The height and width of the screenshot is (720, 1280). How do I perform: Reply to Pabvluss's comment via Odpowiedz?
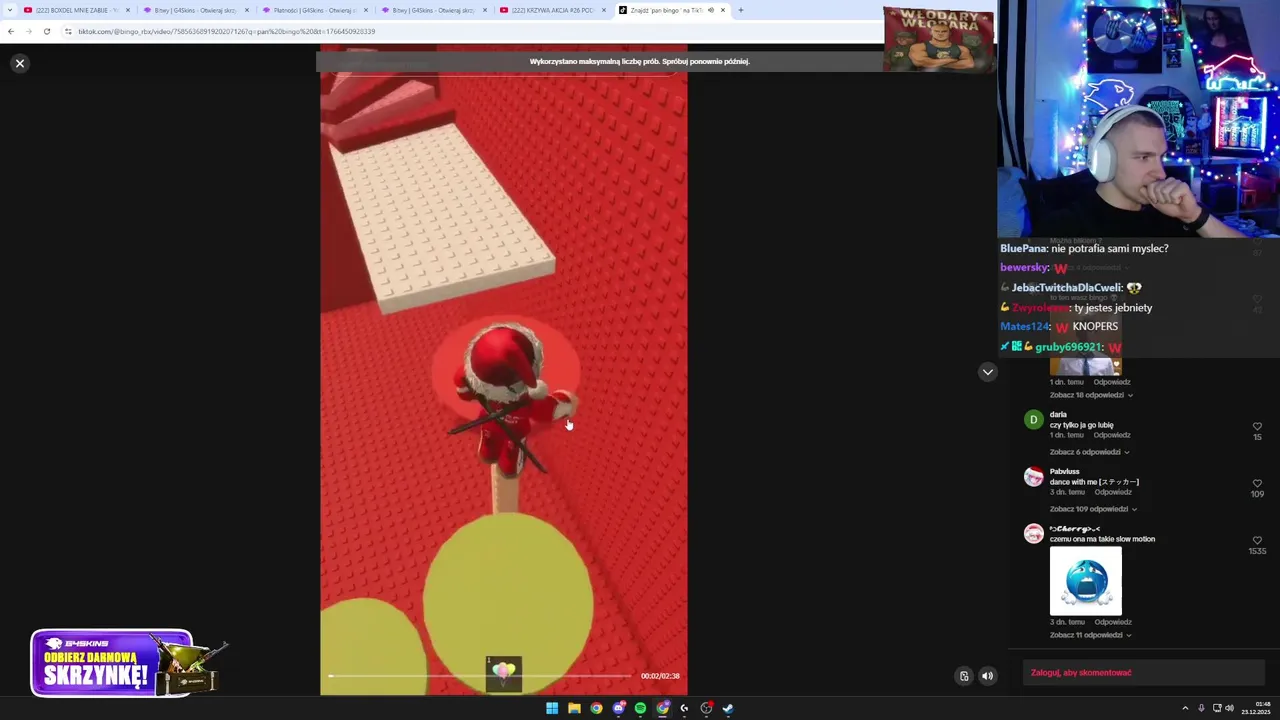[1112, 492]
